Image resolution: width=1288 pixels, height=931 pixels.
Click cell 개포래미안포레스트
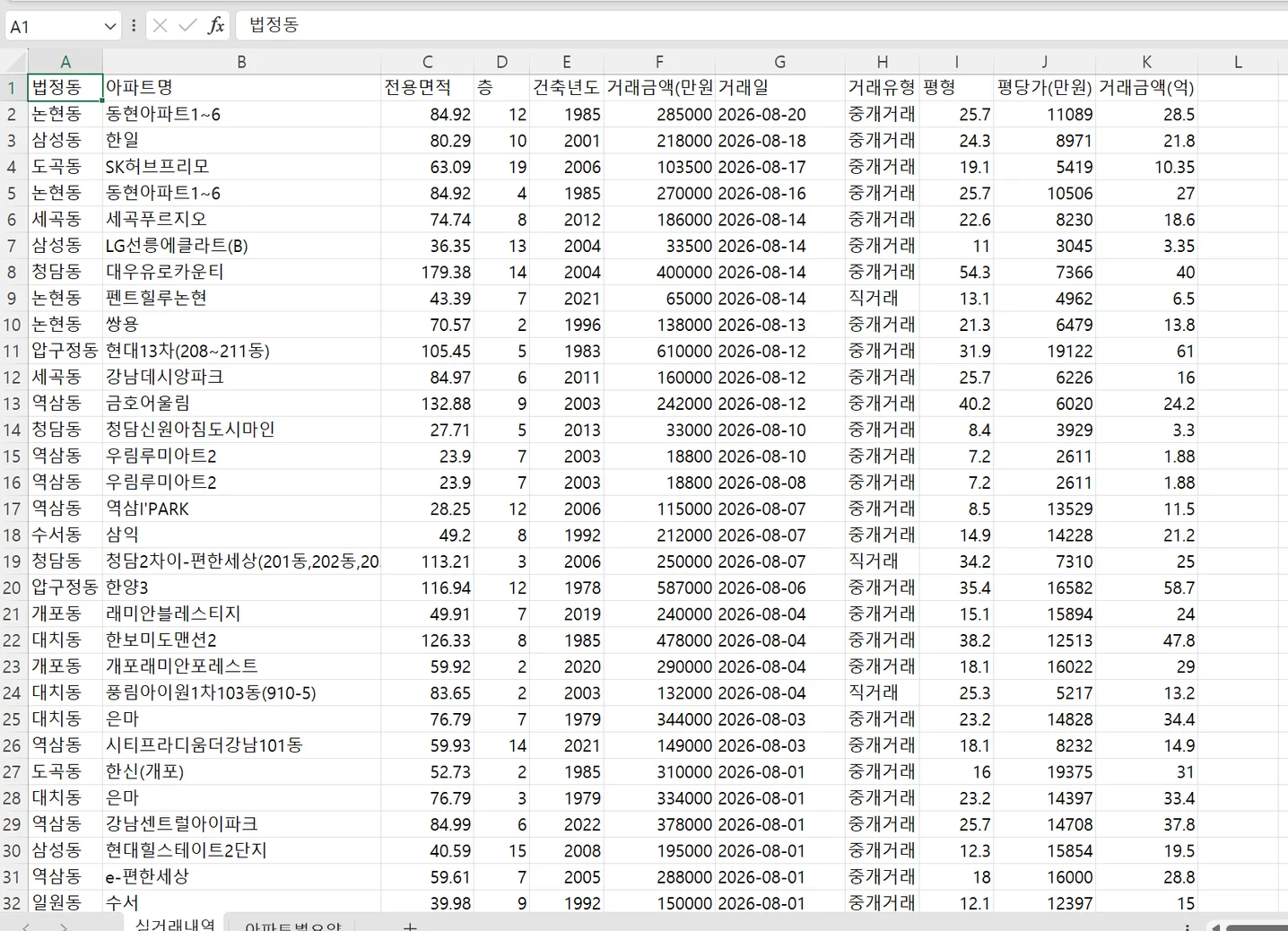(x=241, y=666)
